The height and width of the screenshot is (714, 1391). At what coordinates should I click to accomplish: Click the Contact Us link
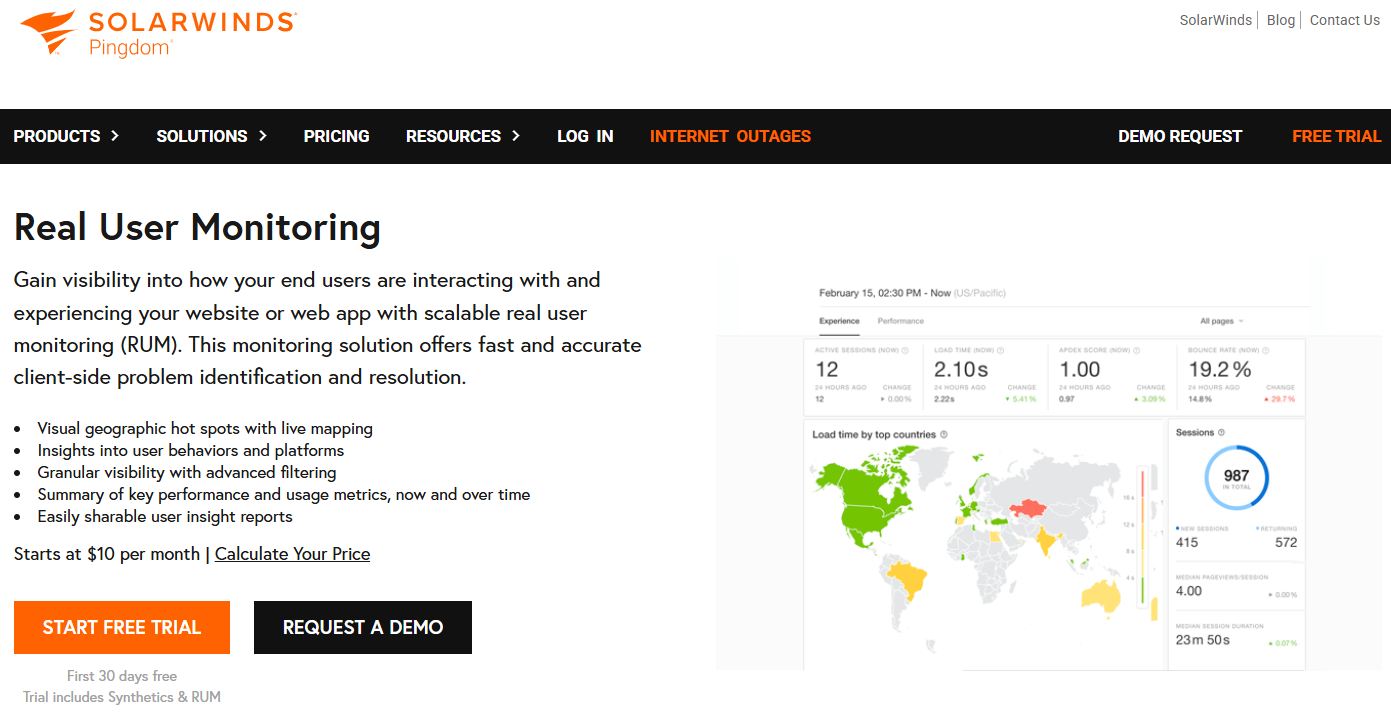[1344, 19]
